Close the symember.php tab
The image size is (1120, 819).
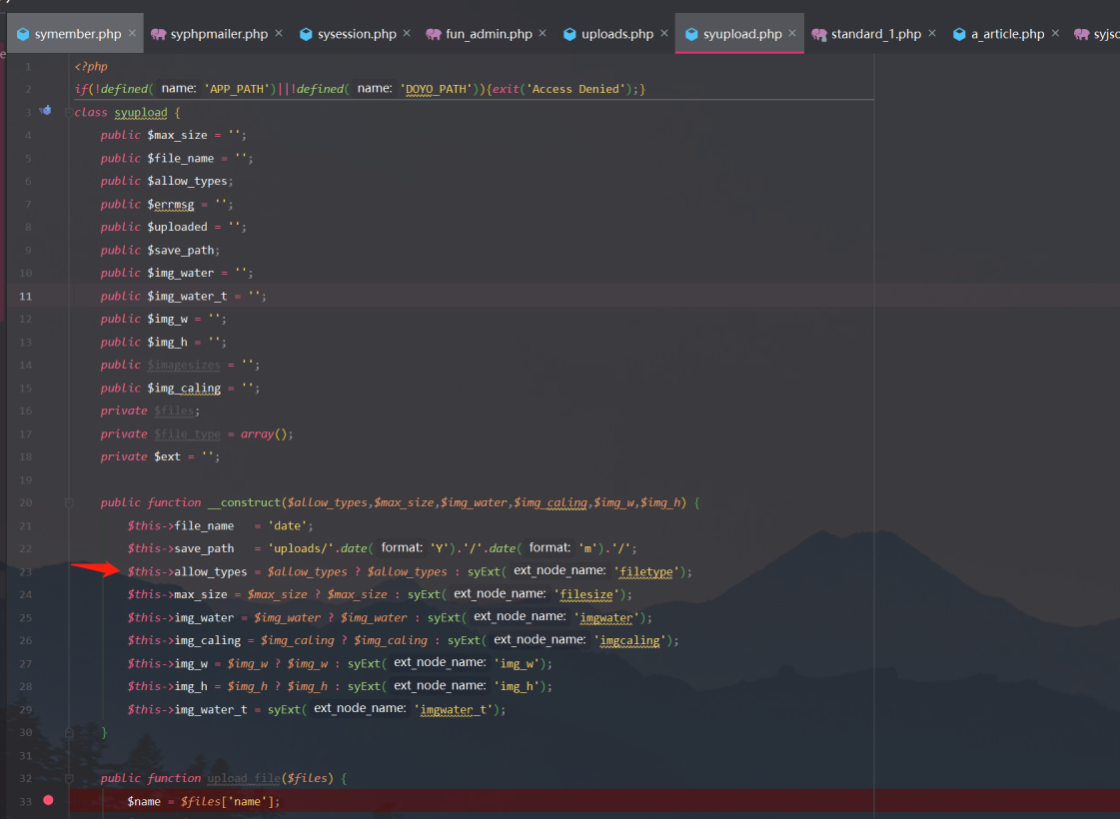(x=132, y=34)
